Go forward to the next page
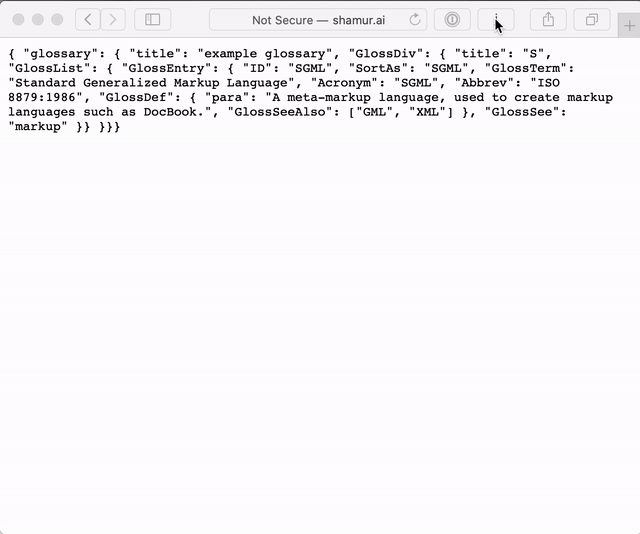 click(113, 20)
